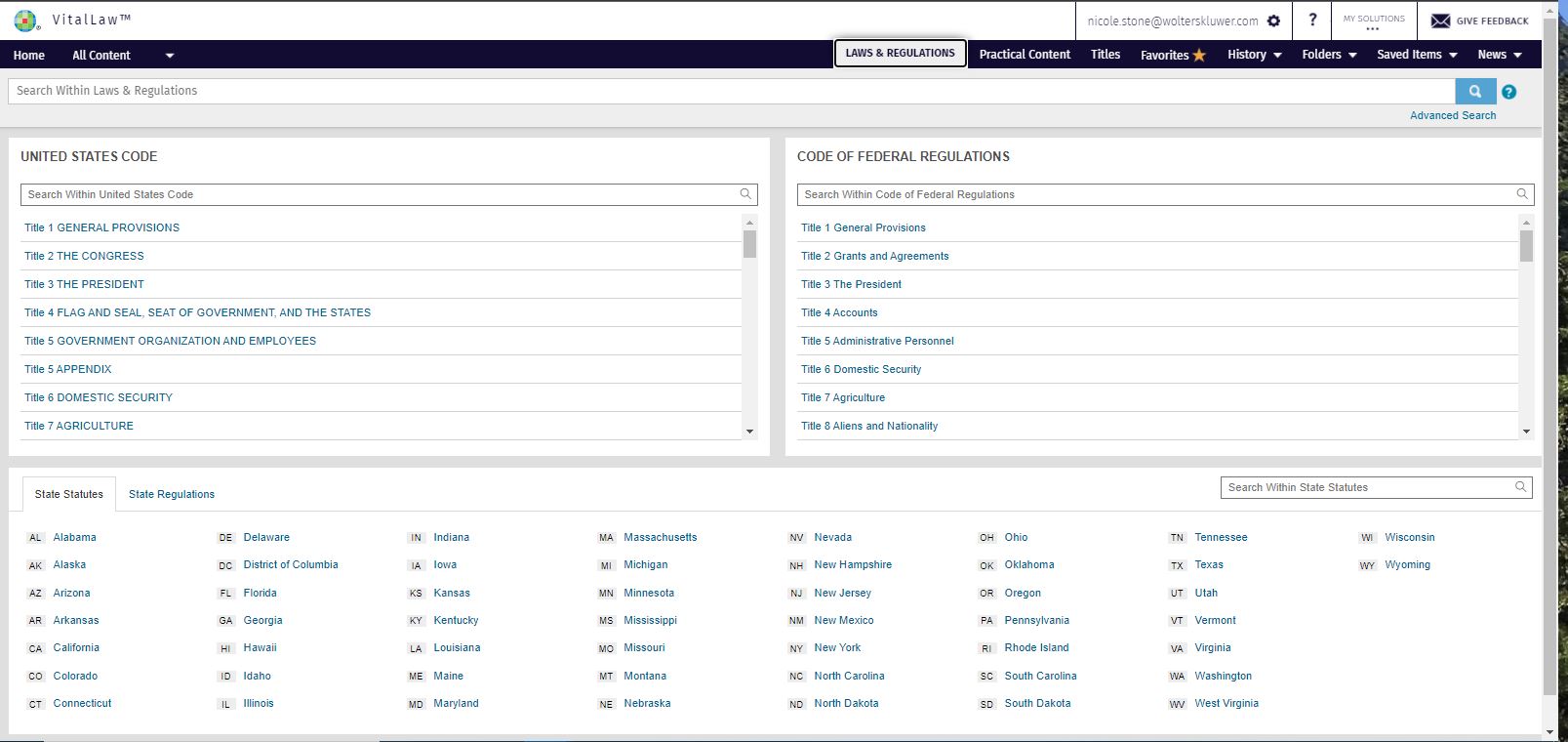The width and height of the screenshot is (1568, 742).
Task: Click the VitalLaw logo icon
Action: (x=25, y=21)
